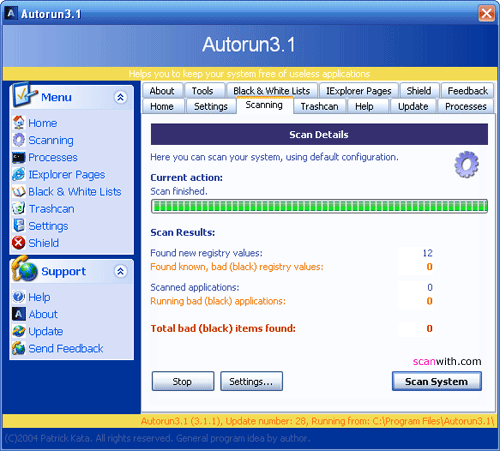Click the Stop button

point(183,381)
